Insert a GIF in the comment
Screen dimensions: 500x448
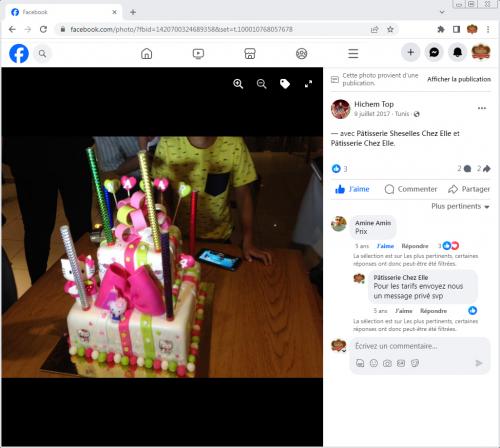pos(401,363)
